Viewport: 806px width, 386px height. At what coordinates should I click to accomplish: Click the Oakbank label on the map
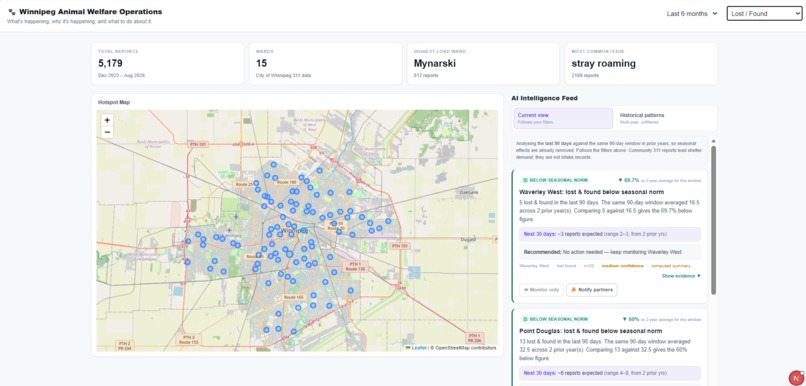[469, 192]
